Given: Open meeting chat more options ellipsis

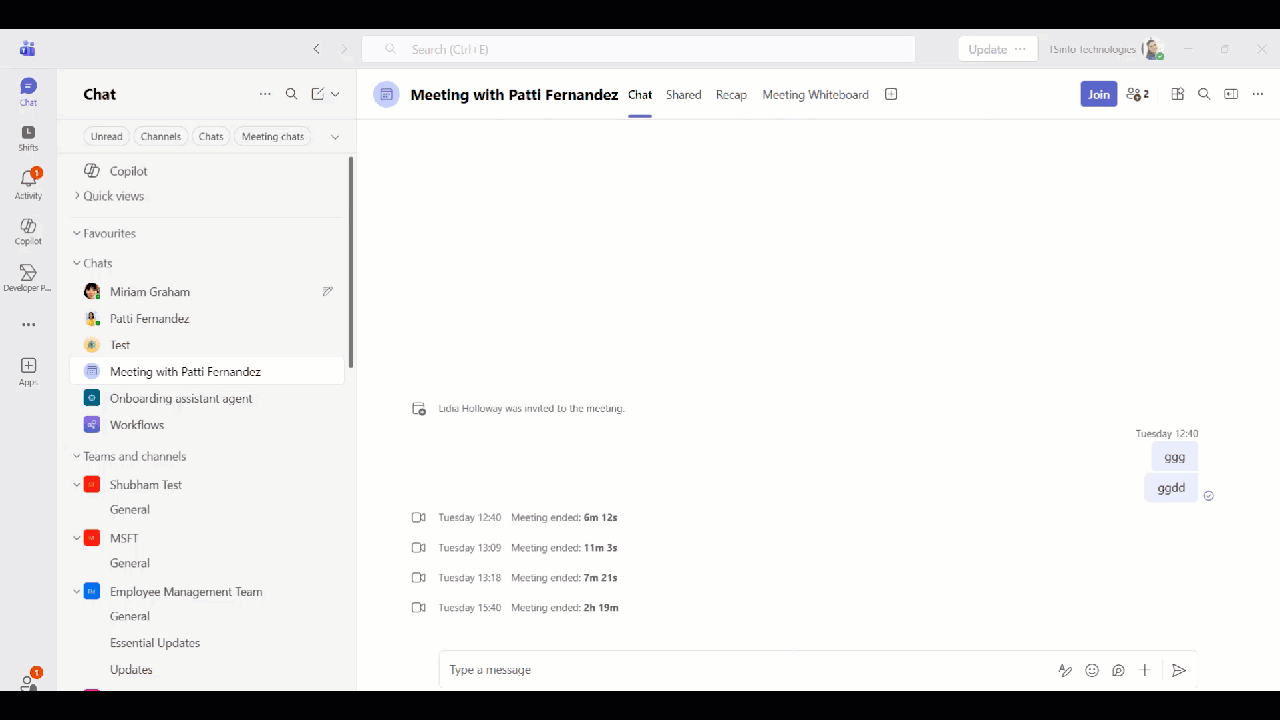Looking at the screenshot, I should 1258,94.
